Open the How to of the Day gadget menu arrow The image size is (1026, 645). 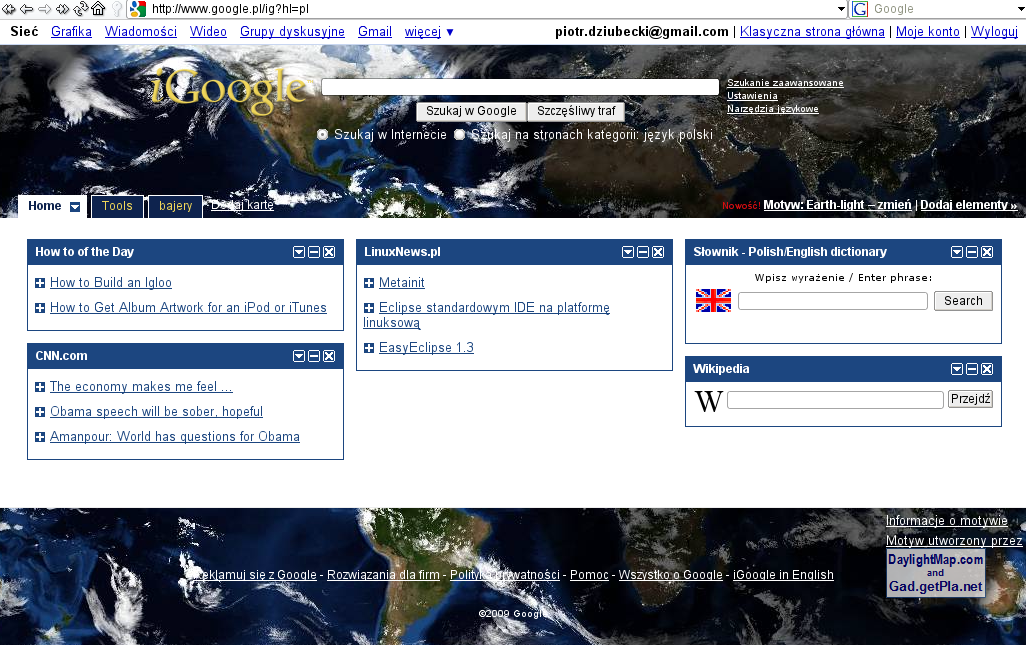pos(299,252)
